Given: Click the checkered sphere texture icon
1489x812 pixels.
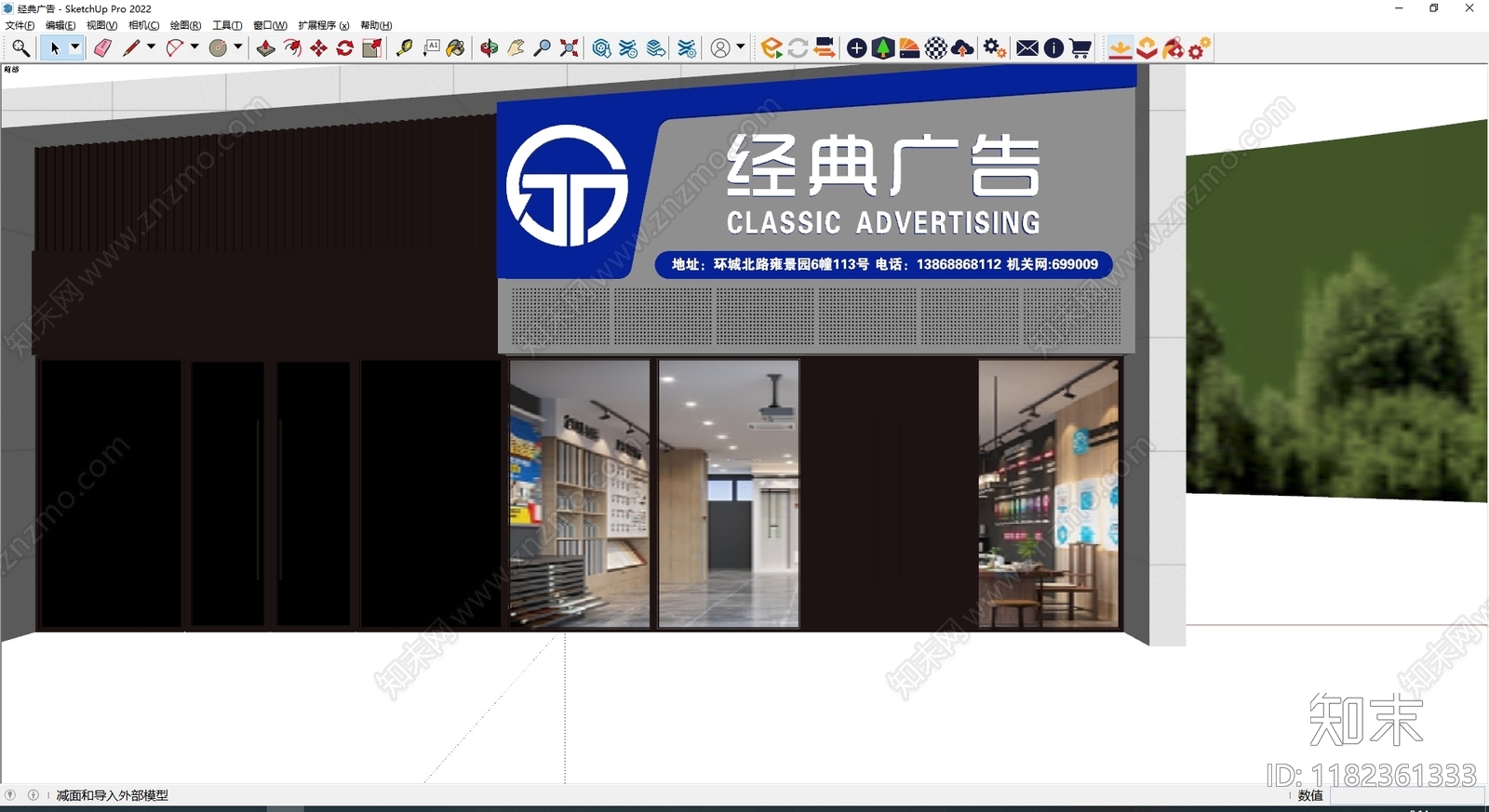Looking at the screenshot, I should pos(936,47).
